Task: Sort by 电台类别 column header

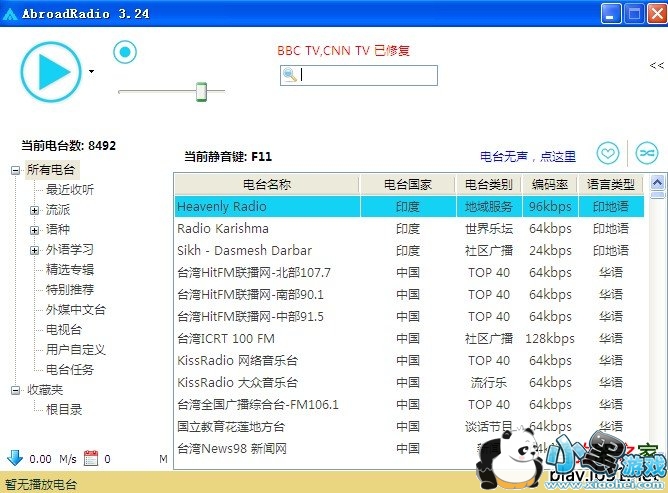Action: pos(489,185)
